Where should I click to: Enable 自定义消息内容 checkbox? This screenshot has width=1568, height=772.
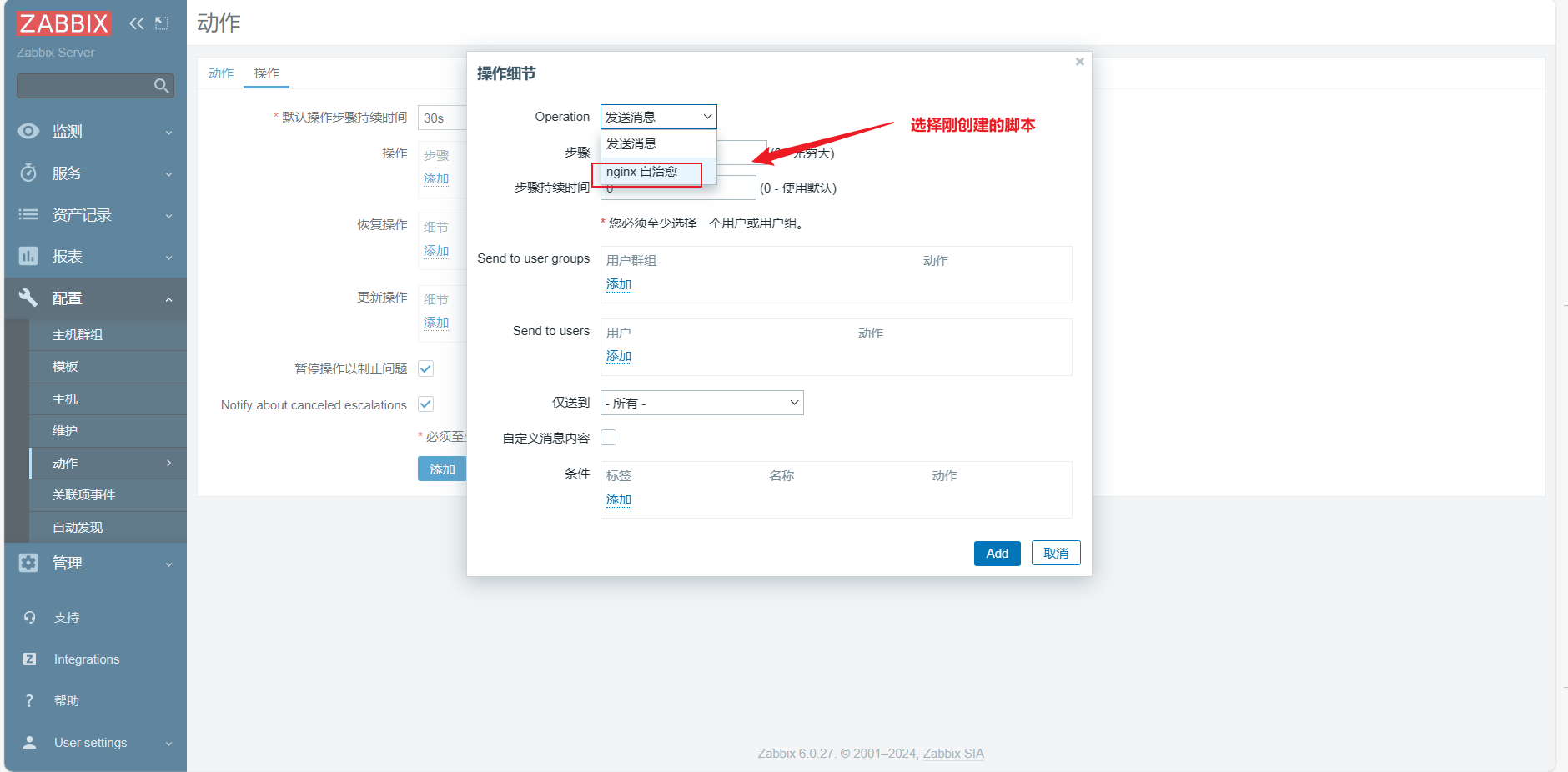click(x=609, y=438)
